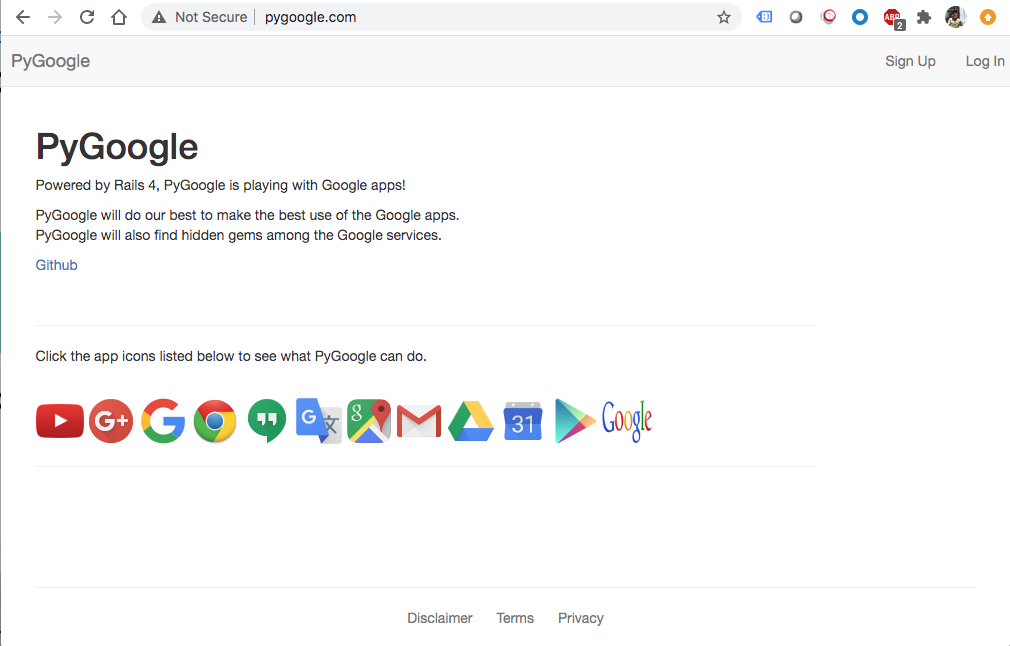This screenshot has width=1010, height=646.
Task: Click the 'Click the app icons' sentence
Action: (x=231, y=356)
